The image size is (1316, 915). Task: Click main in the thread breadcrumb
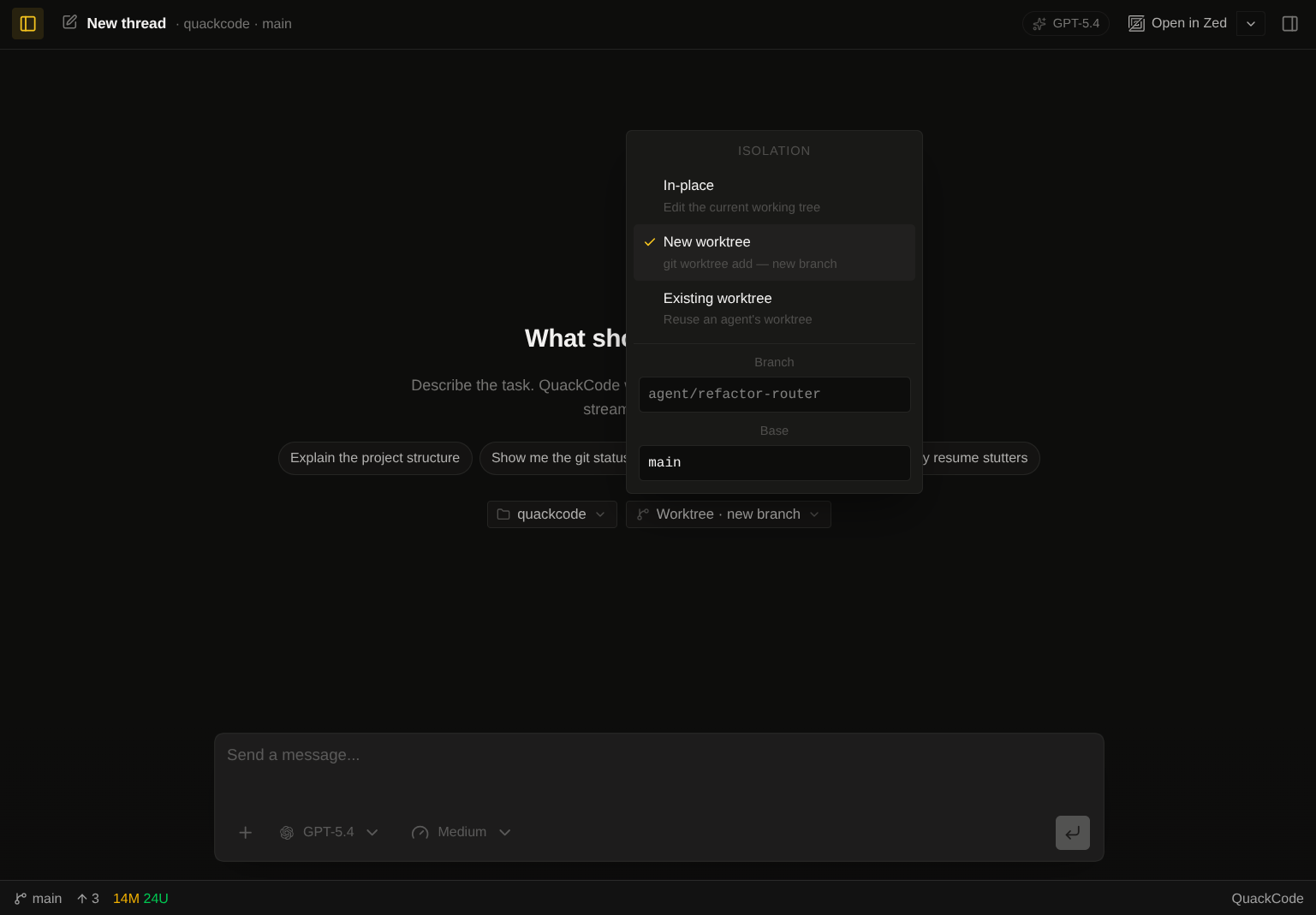277,24
